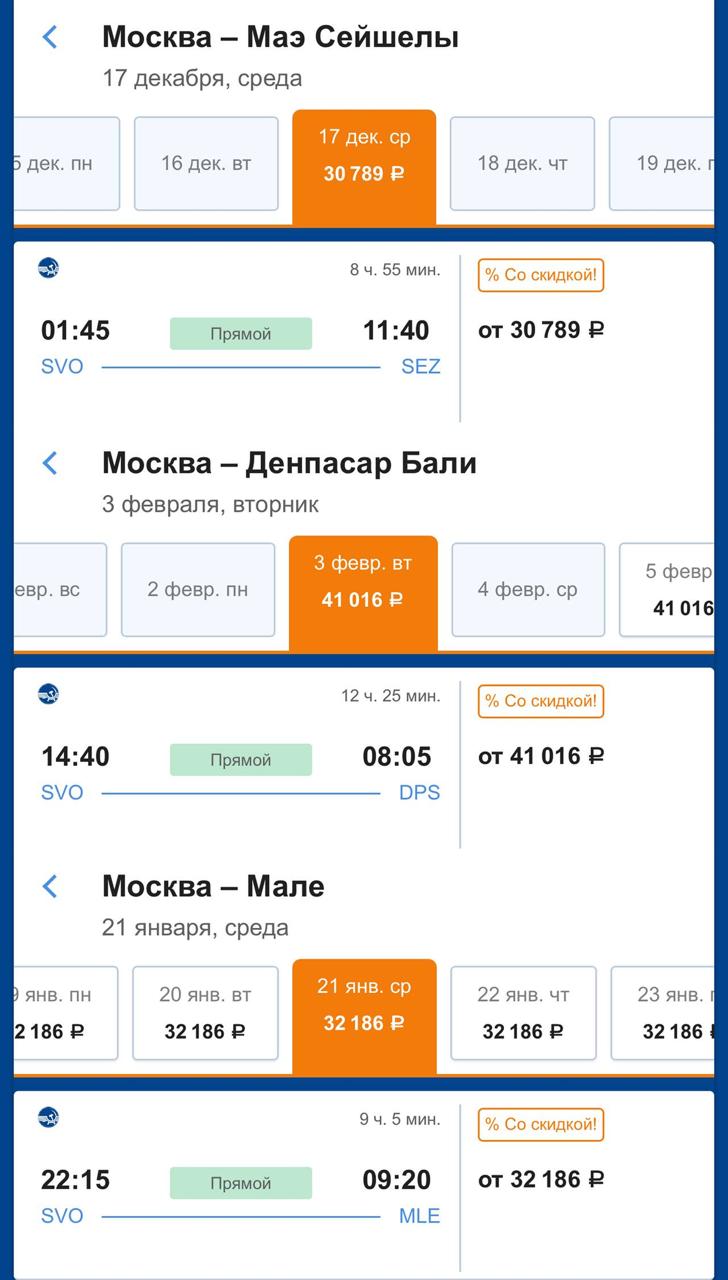Select the 2 февр. пн date tab
Image resolution: width=728 pixels, height=1280 pixels.
198,590
